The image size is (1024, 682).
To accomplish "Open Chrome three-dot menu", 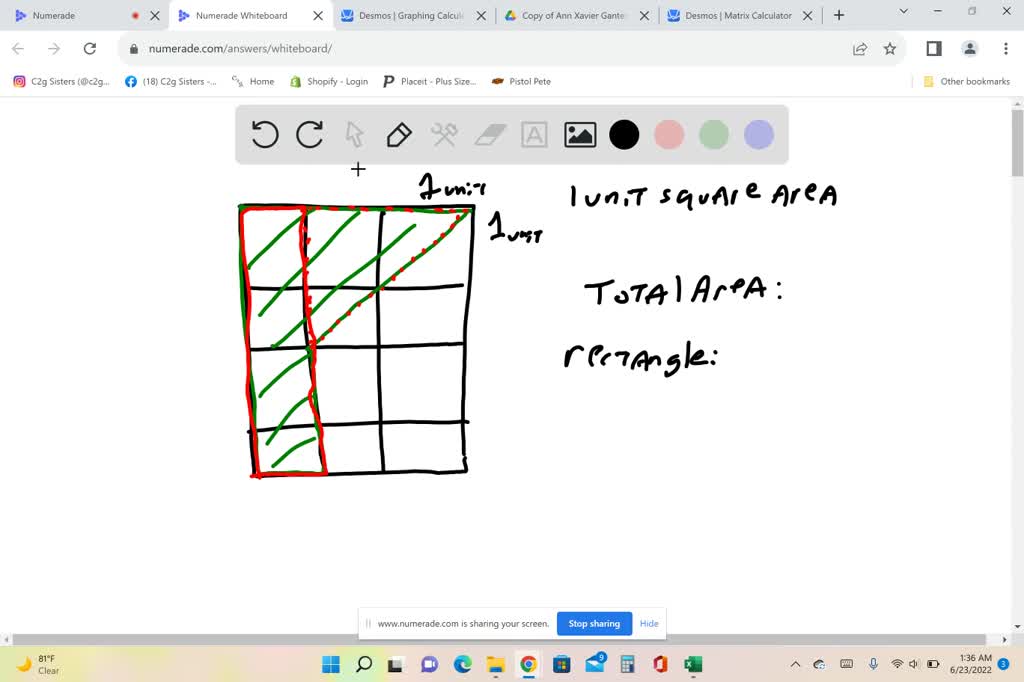I will 1005,48.
